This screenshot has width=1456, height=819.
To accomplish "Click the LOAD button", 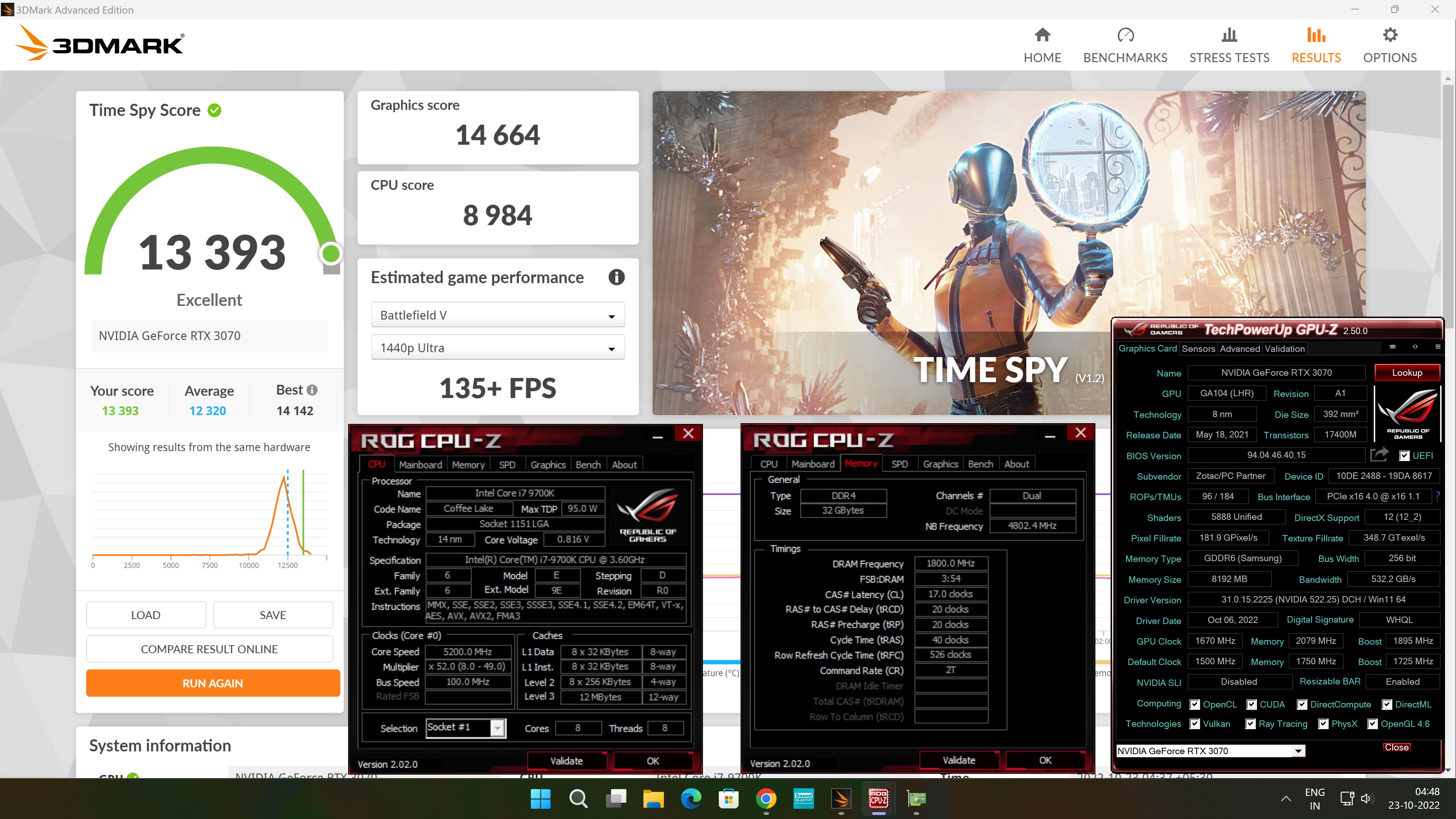I will point(146,615).
